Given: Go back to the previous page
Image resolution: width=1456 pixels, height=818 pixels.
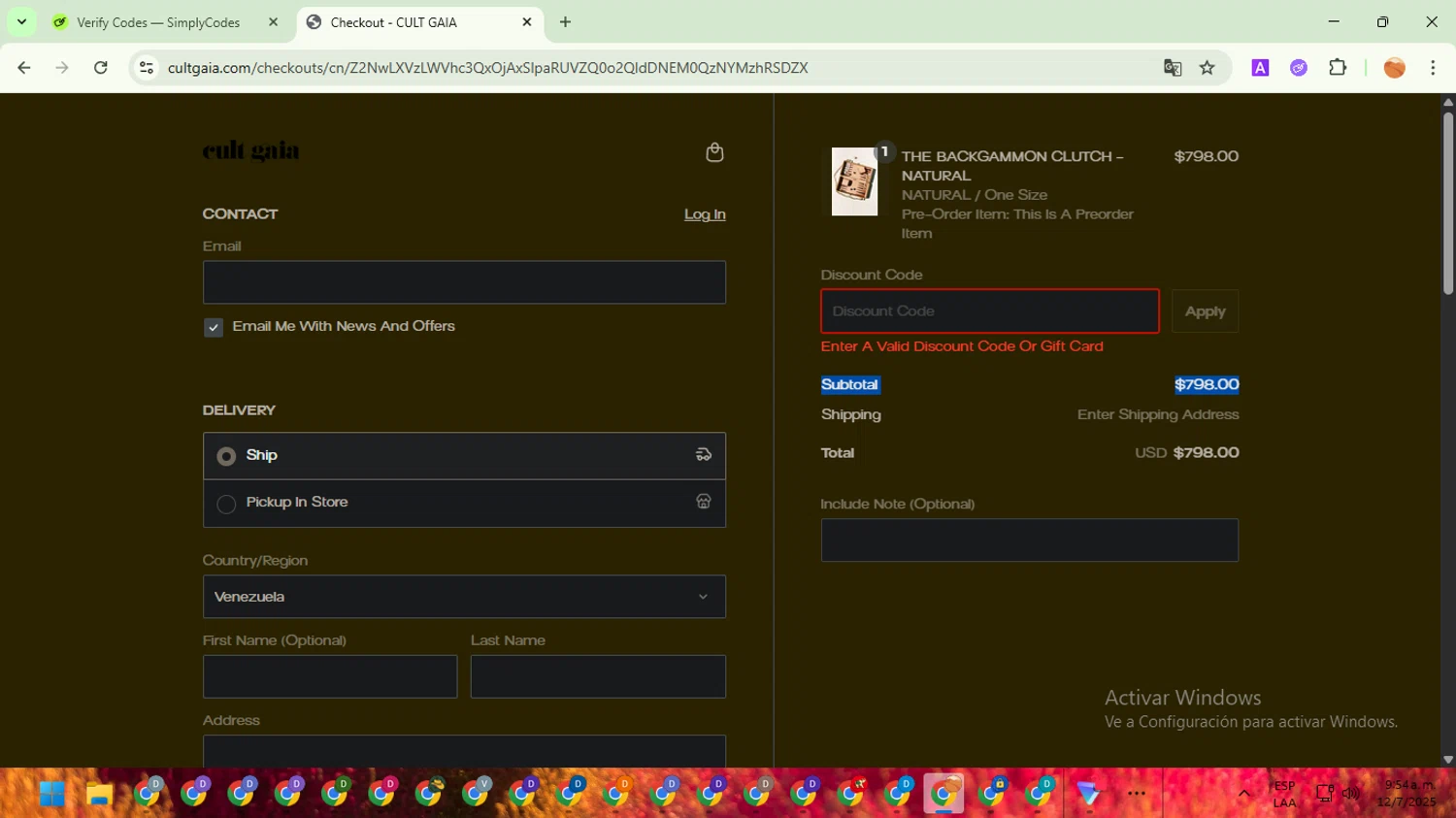Looking at the screenshot, I should 24,68.
